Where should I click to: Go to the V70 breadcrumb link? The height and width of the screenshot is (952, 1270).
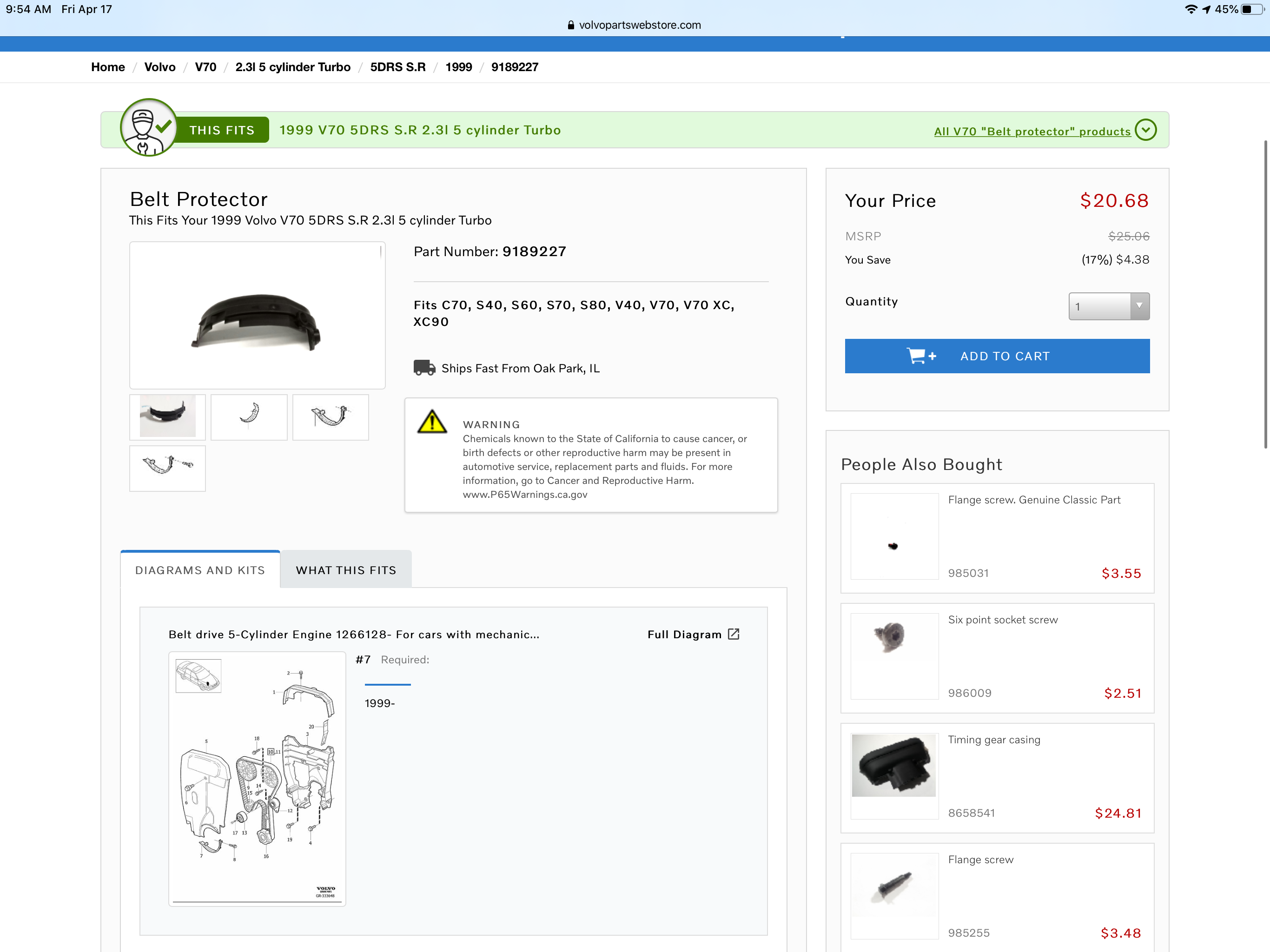coord(205,67)
